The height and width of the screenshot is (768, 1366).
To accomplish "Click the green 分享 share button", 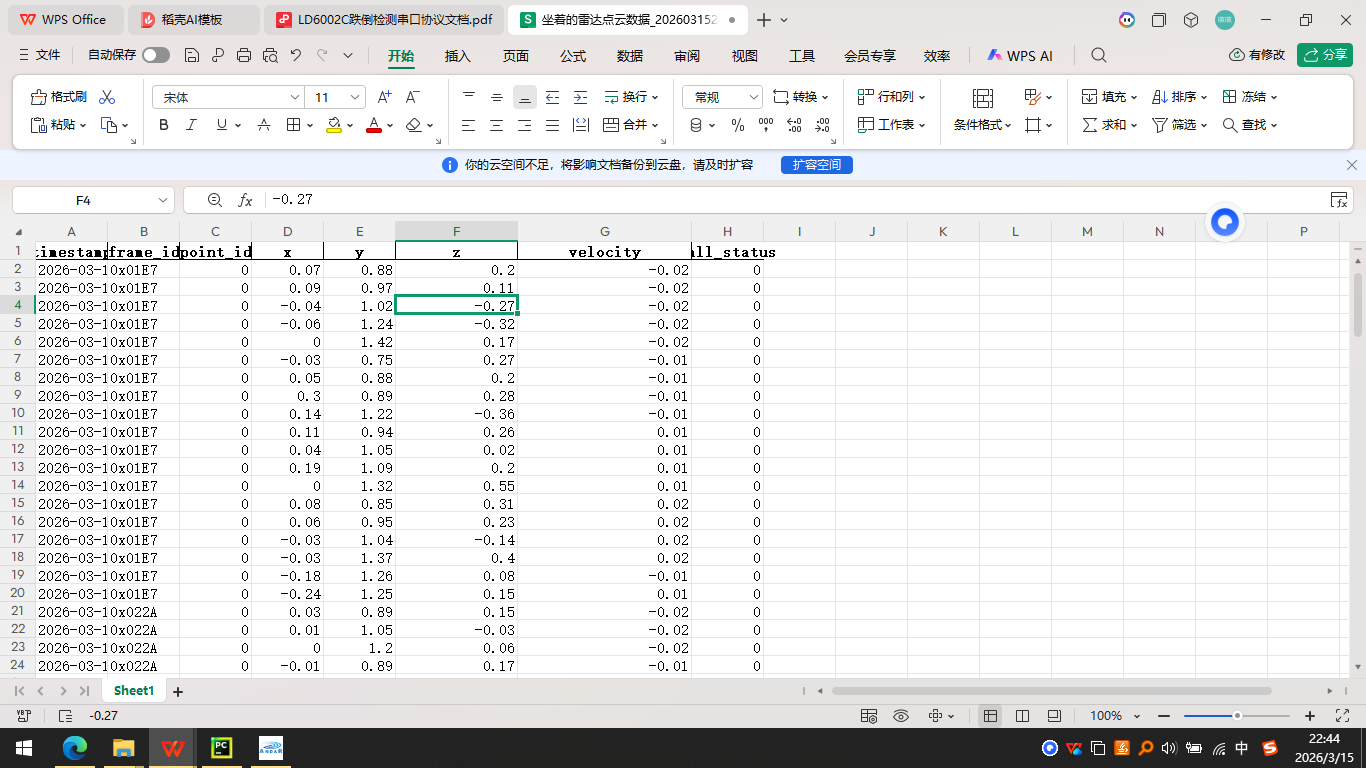I will click(x=1324, y=55).
